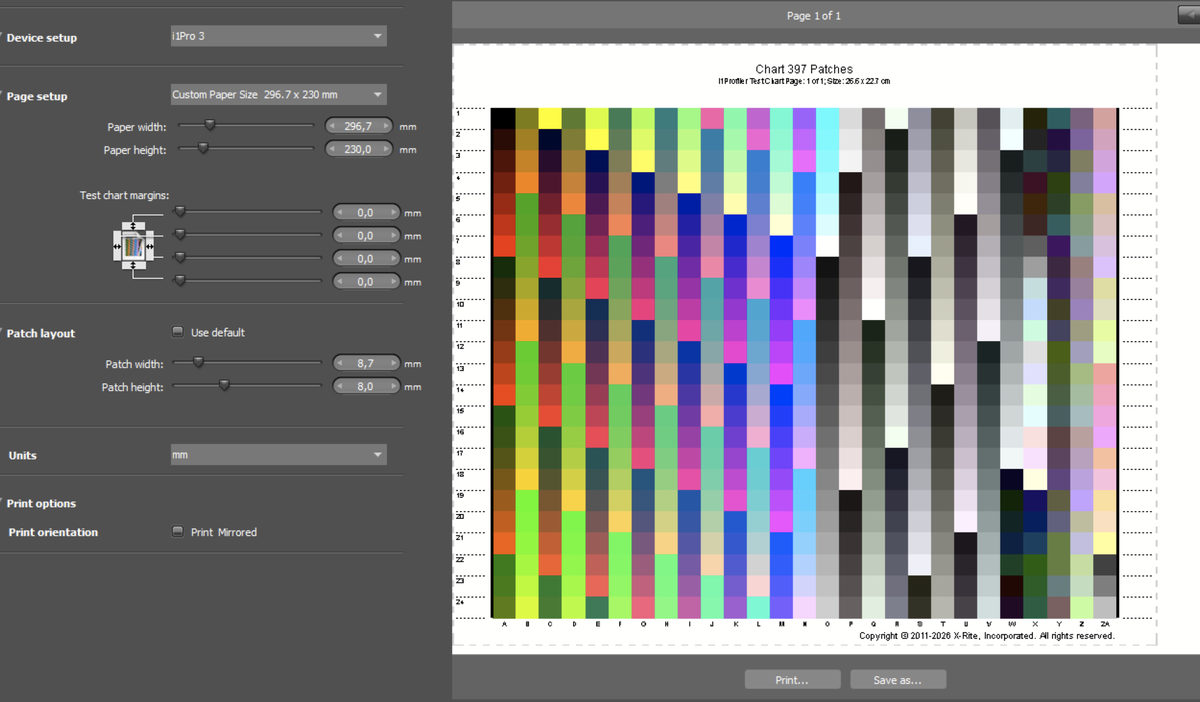Increase the bottom margin value with the stepper arrow
The image size is (1200, 702).
[392, 282]
